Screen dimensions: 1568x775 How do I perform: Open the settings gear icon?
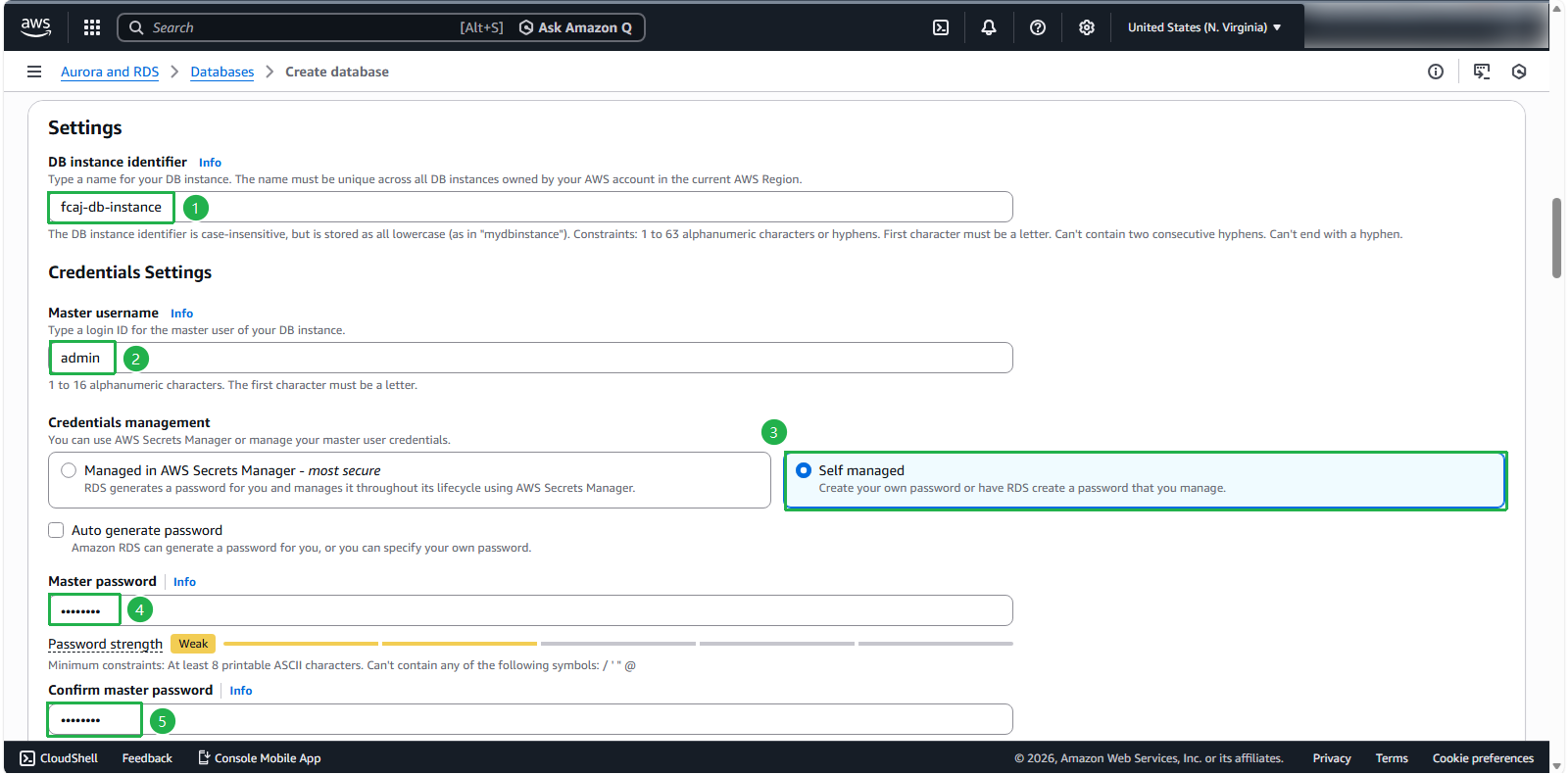pyautogui.click(x=1087, y=27)
